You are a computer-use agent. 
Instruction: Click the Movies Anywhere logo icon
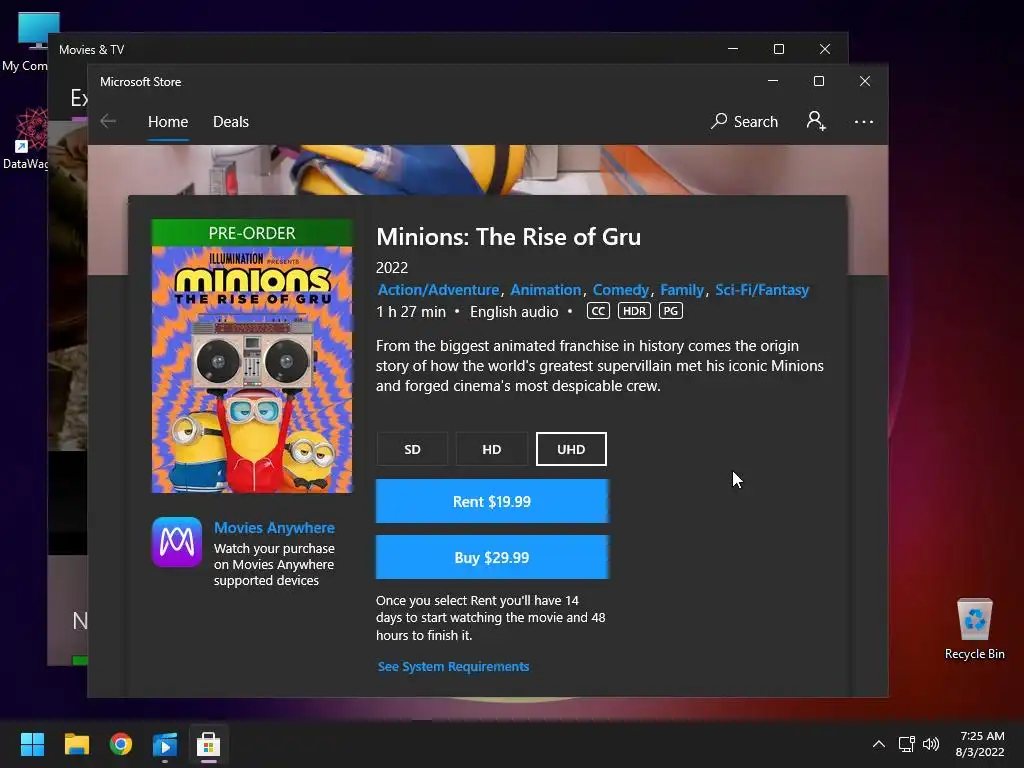[x=177, y=541]
